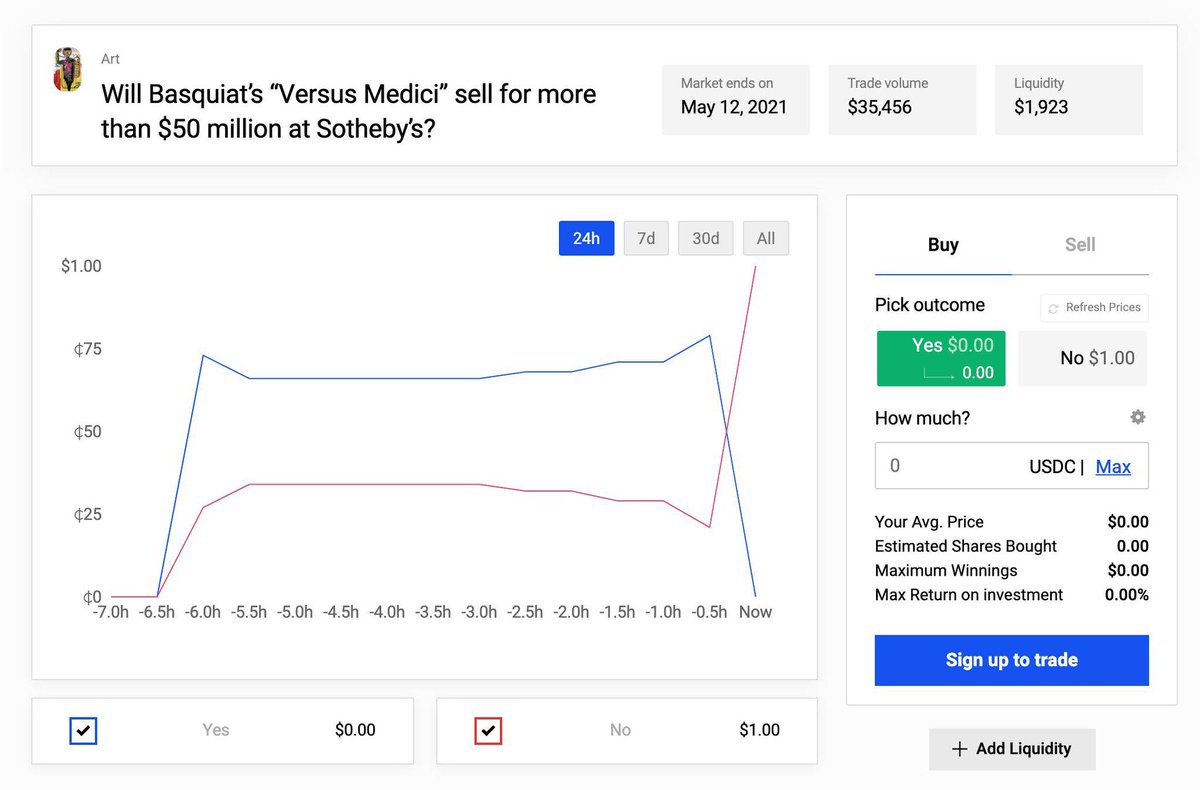Viewport: 1200px width, 790px height.
Task: Click the Yes legend price $0.00
Action: pos(355,730)
